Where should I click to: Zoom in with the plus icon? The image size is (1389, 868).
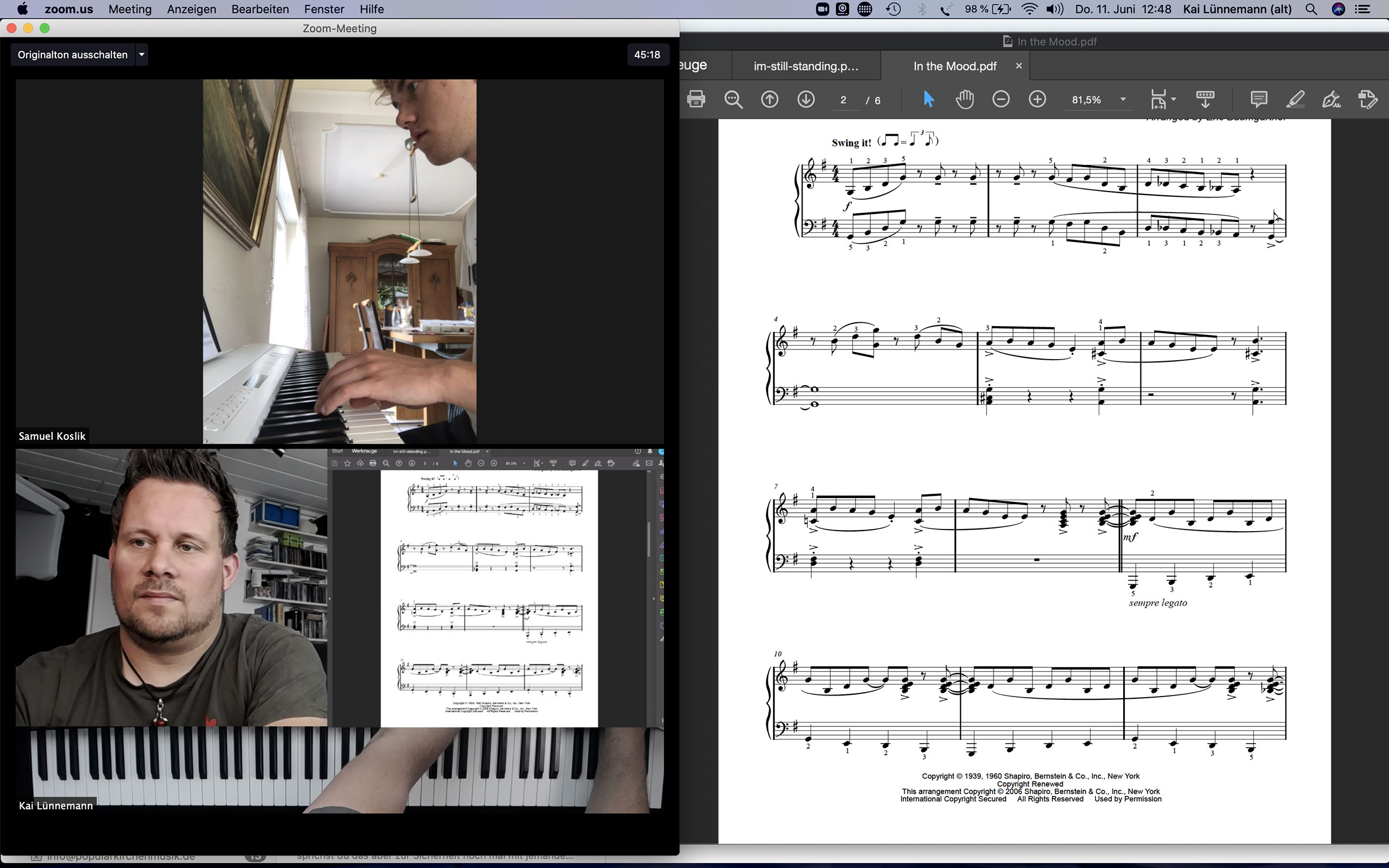pyautogui.click(x=1037, y=99)
